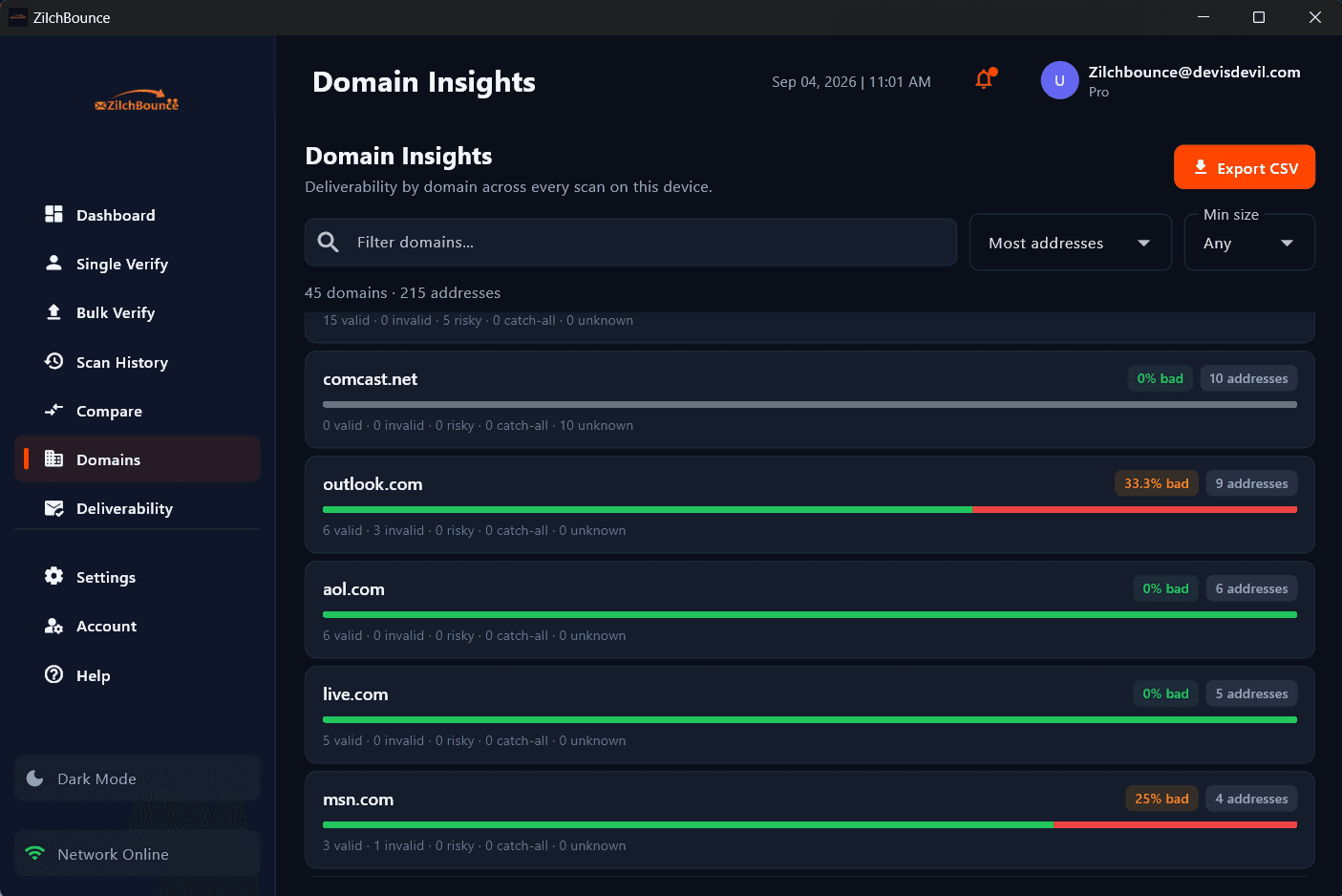Screen dimensions: 1342x896
Task: Click the Single Verify person icon
Action: pos(53,263)
